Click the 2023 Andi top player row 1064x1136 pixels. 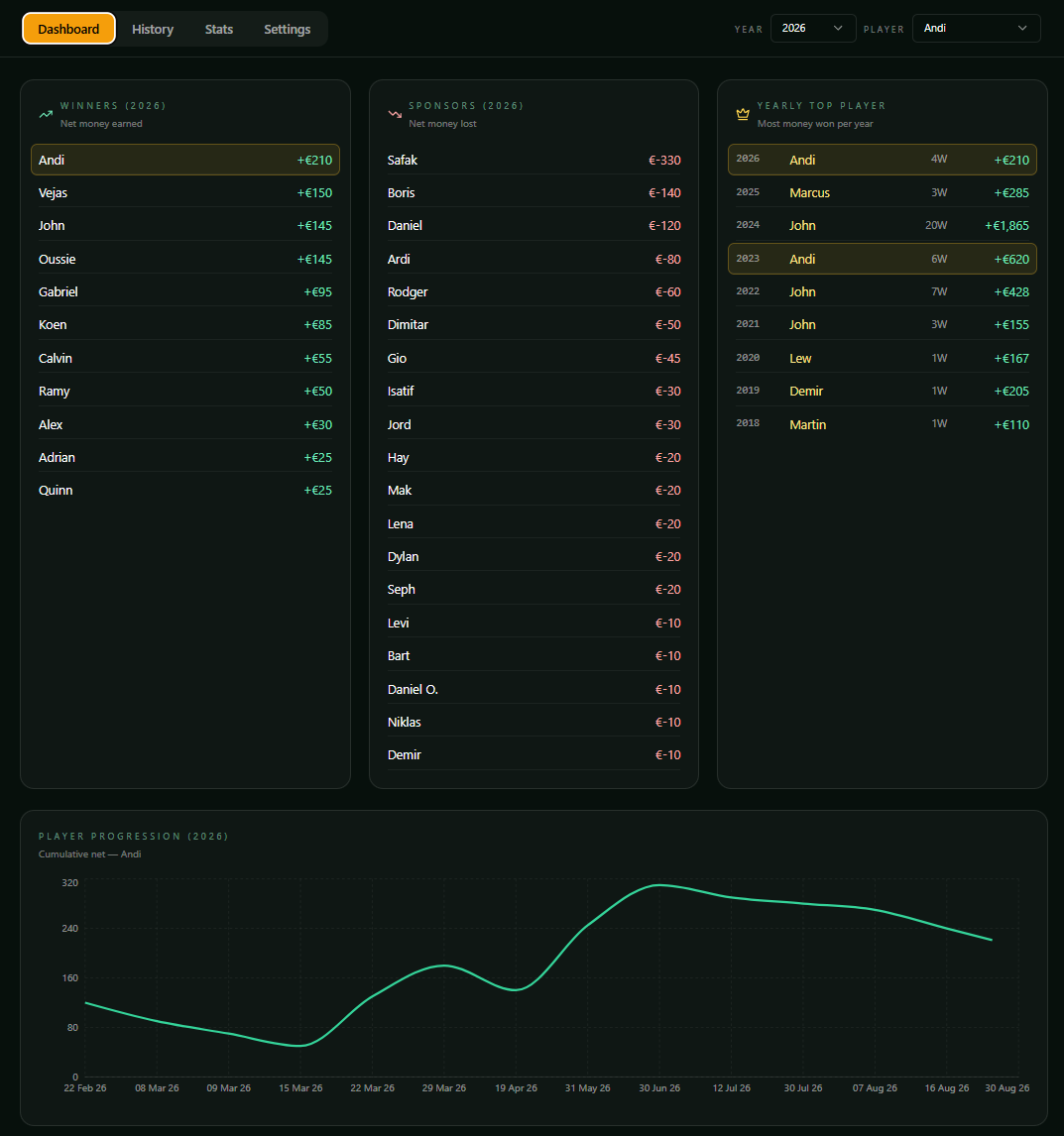[x=883, y=260]
